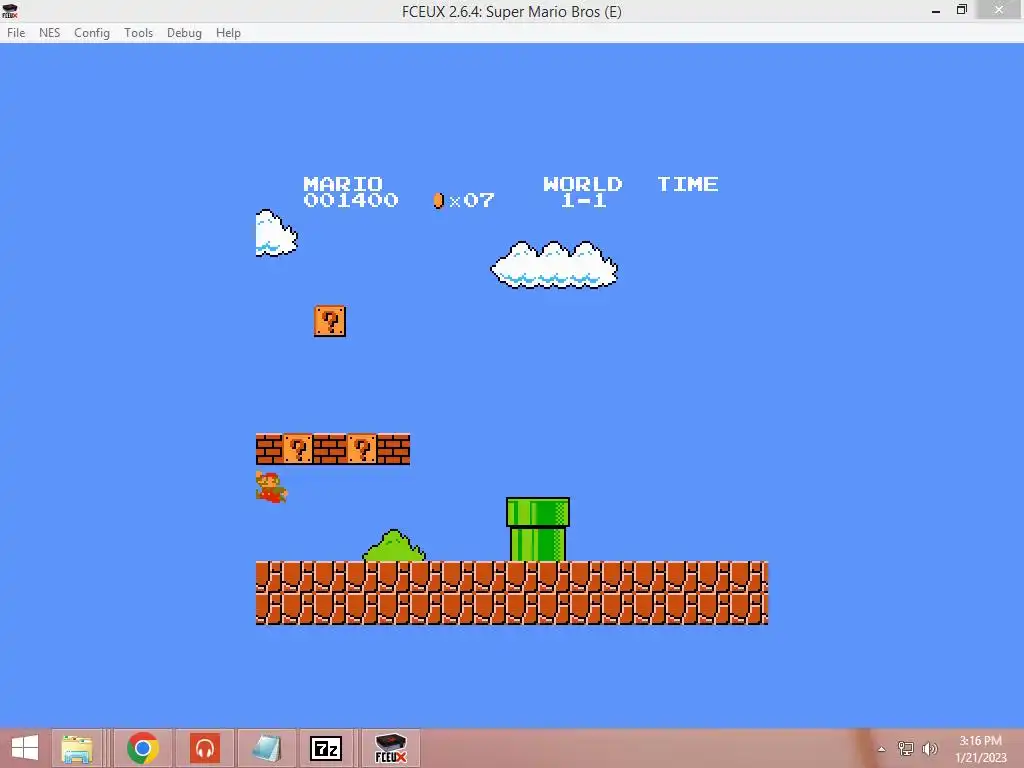This screenshot has height=768, width=1024.
Task: Open the volume speaker tray icon
Action: [x=930, y=748]
